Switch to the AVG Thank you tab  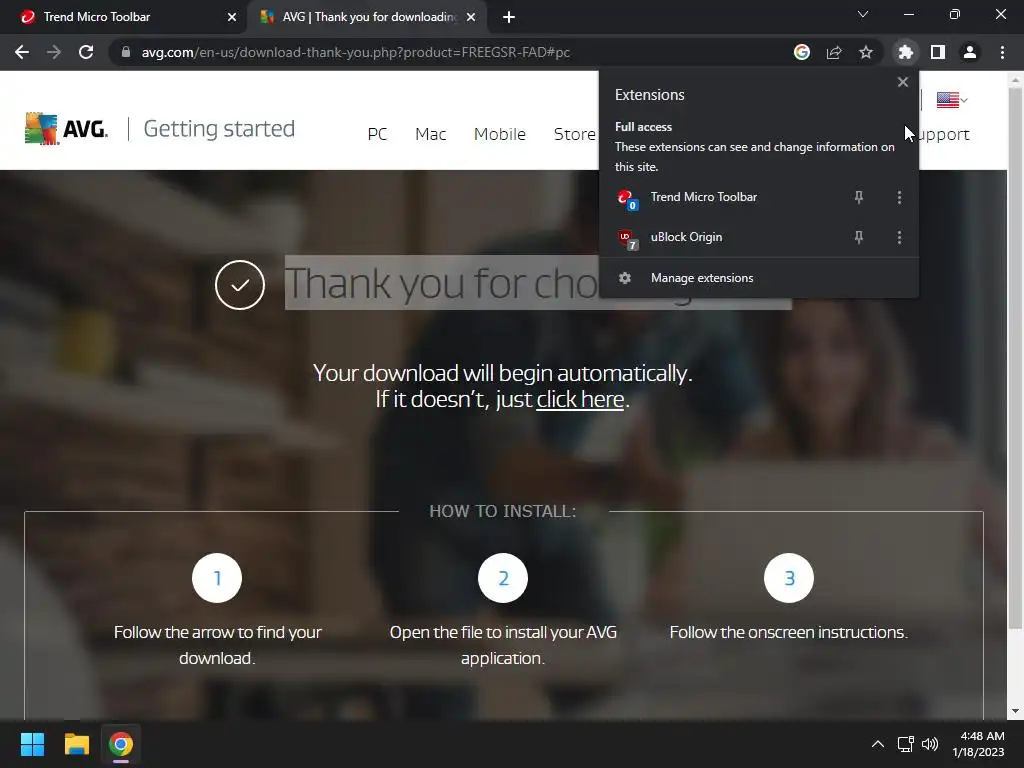[x=366, y=17]
